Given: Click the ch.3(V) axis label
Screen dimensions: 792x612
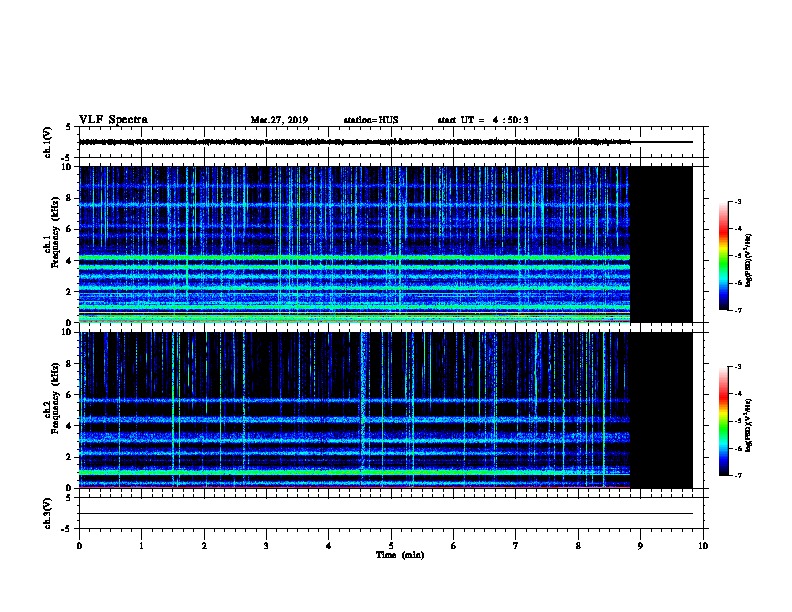Looking at the screenshot, I should point(47,513).
